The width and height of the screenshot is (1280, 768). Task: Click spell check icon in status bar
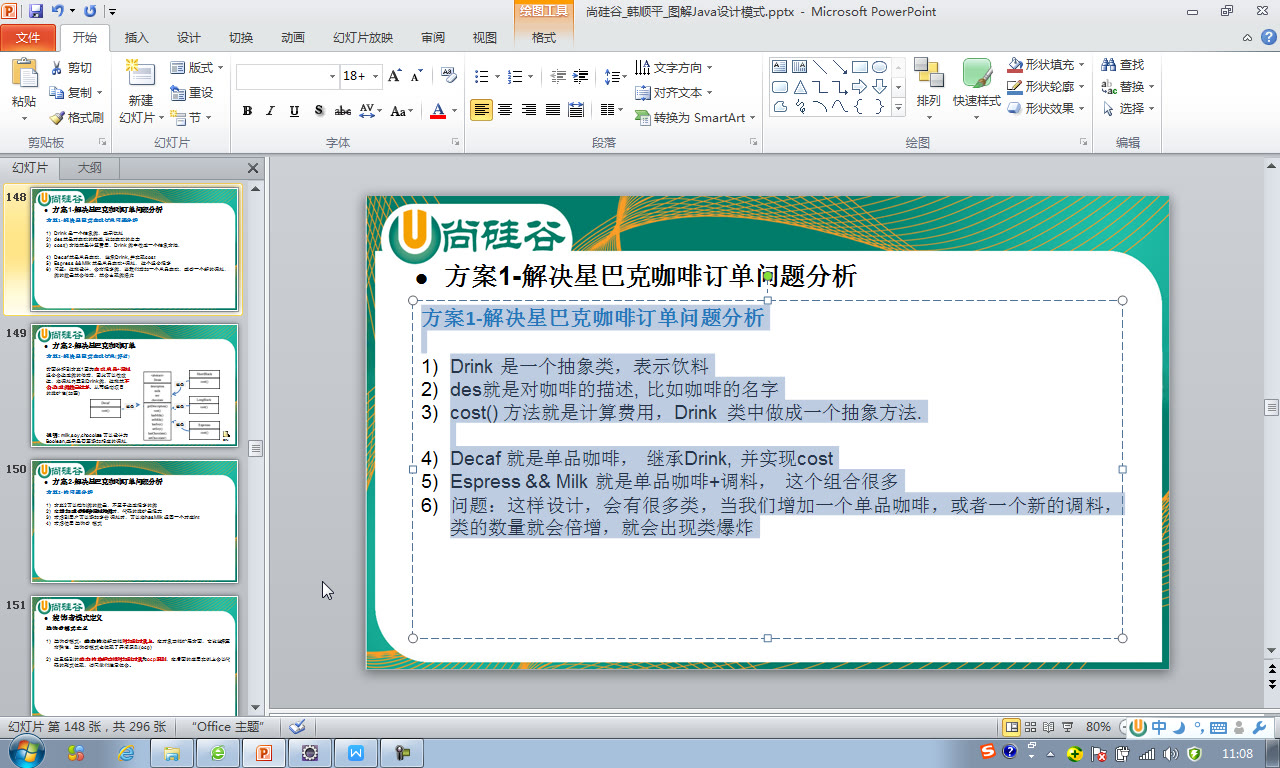point(296,727)
